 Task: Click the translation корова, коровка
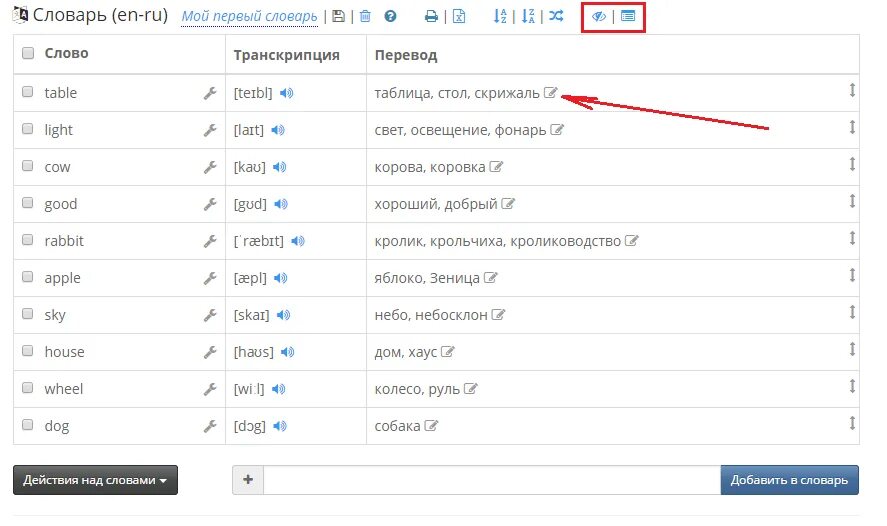(x=430, y=167)
